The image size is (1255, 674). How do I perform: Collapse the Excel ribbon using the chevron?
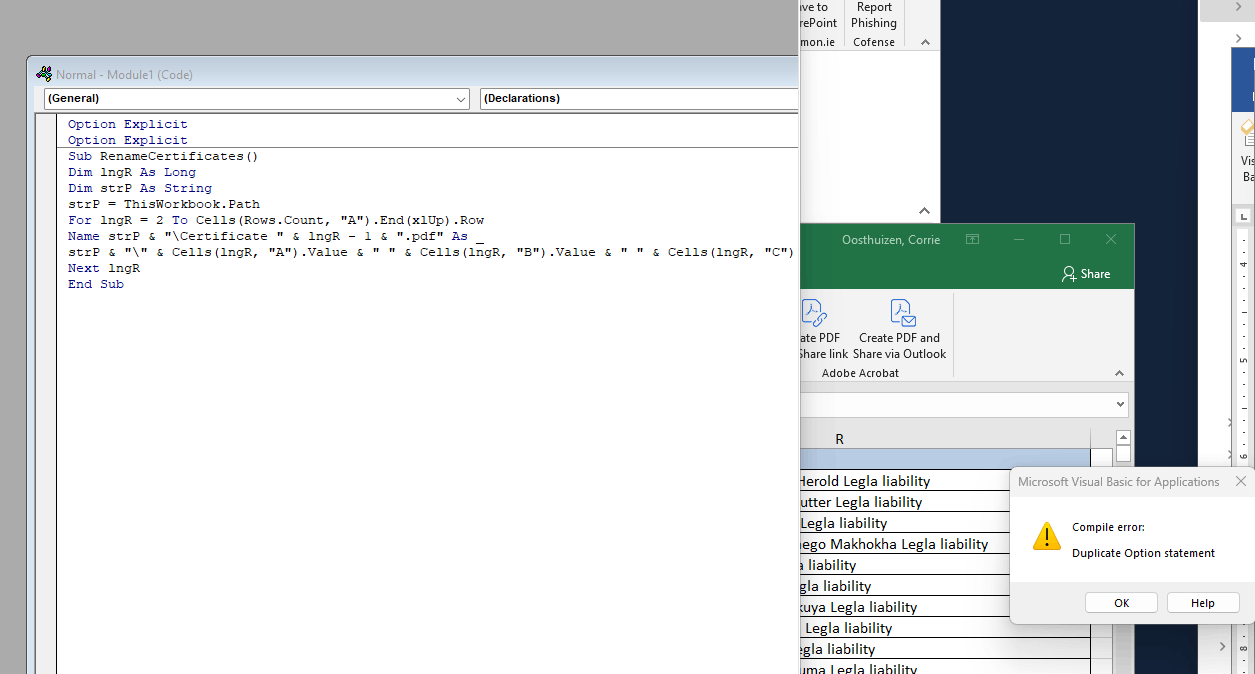coord(1119,373)
